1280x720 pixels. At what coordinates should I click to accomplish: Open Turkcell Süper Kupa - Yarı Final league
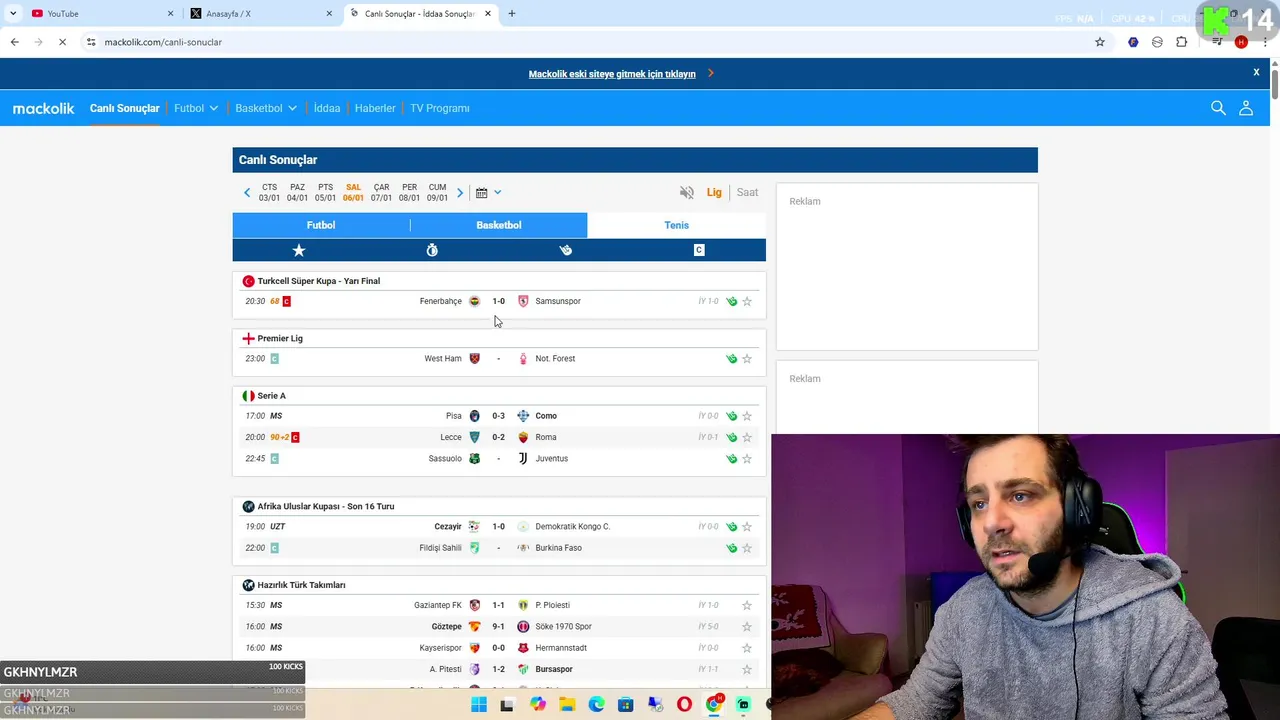[318, 281]
